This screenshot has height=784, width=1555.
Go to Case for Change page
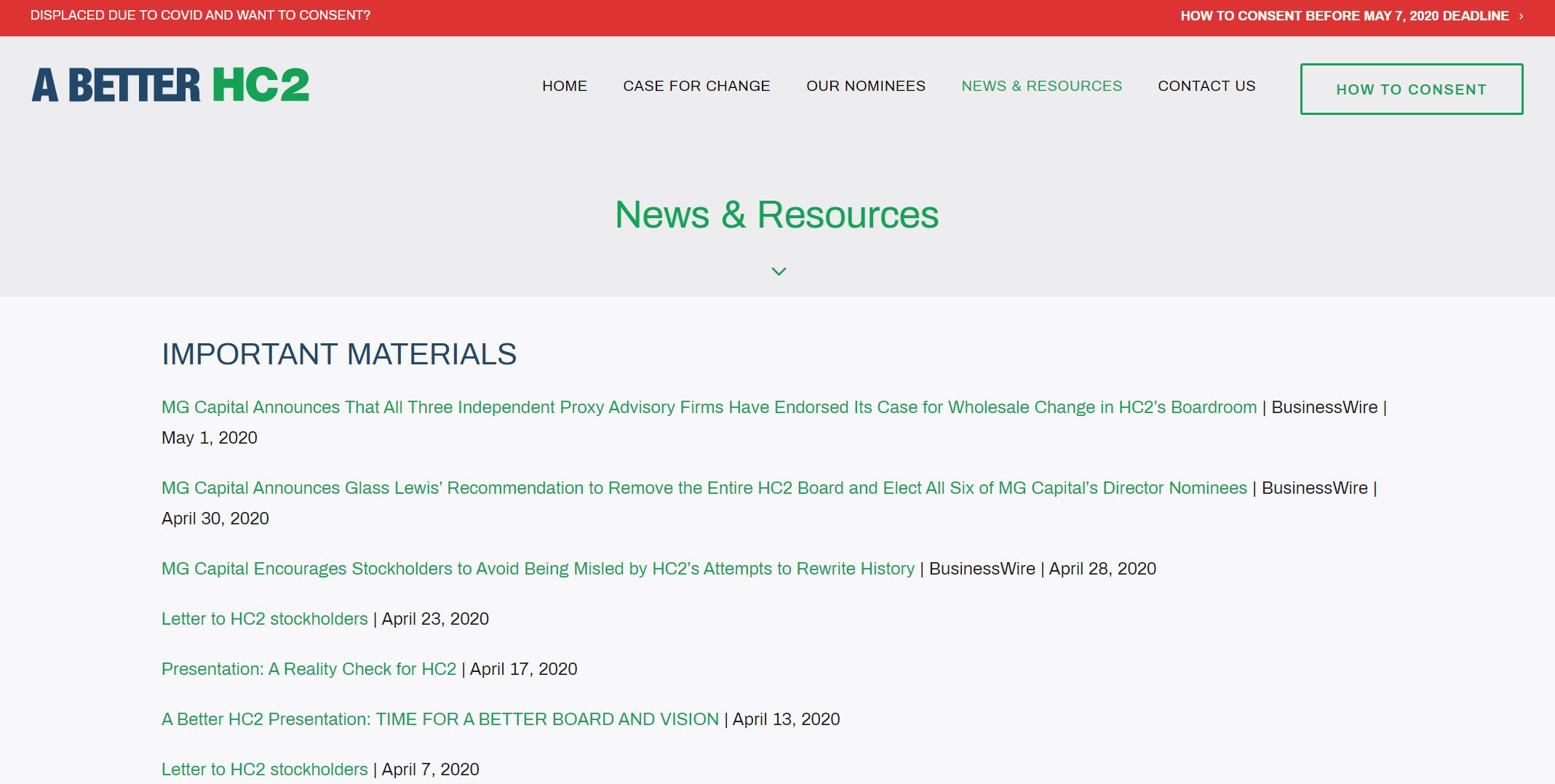click(x=696, y=86)
